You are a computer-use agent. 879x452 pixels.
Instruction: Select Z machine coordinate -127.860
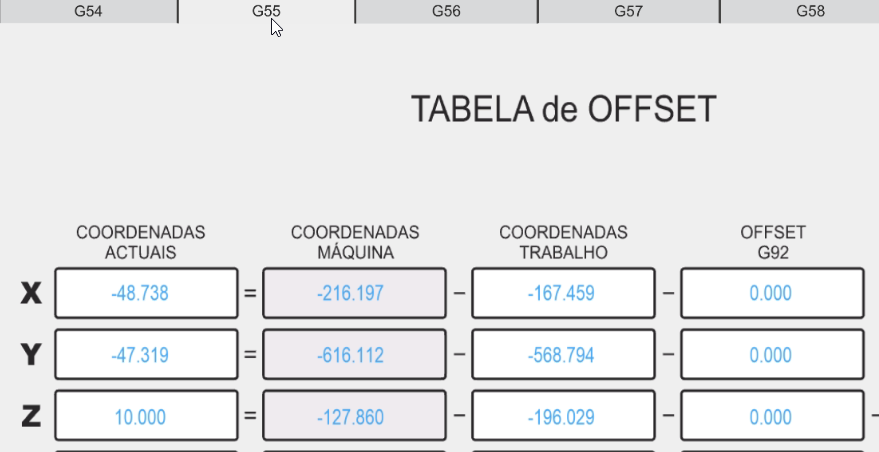[354, 416]
